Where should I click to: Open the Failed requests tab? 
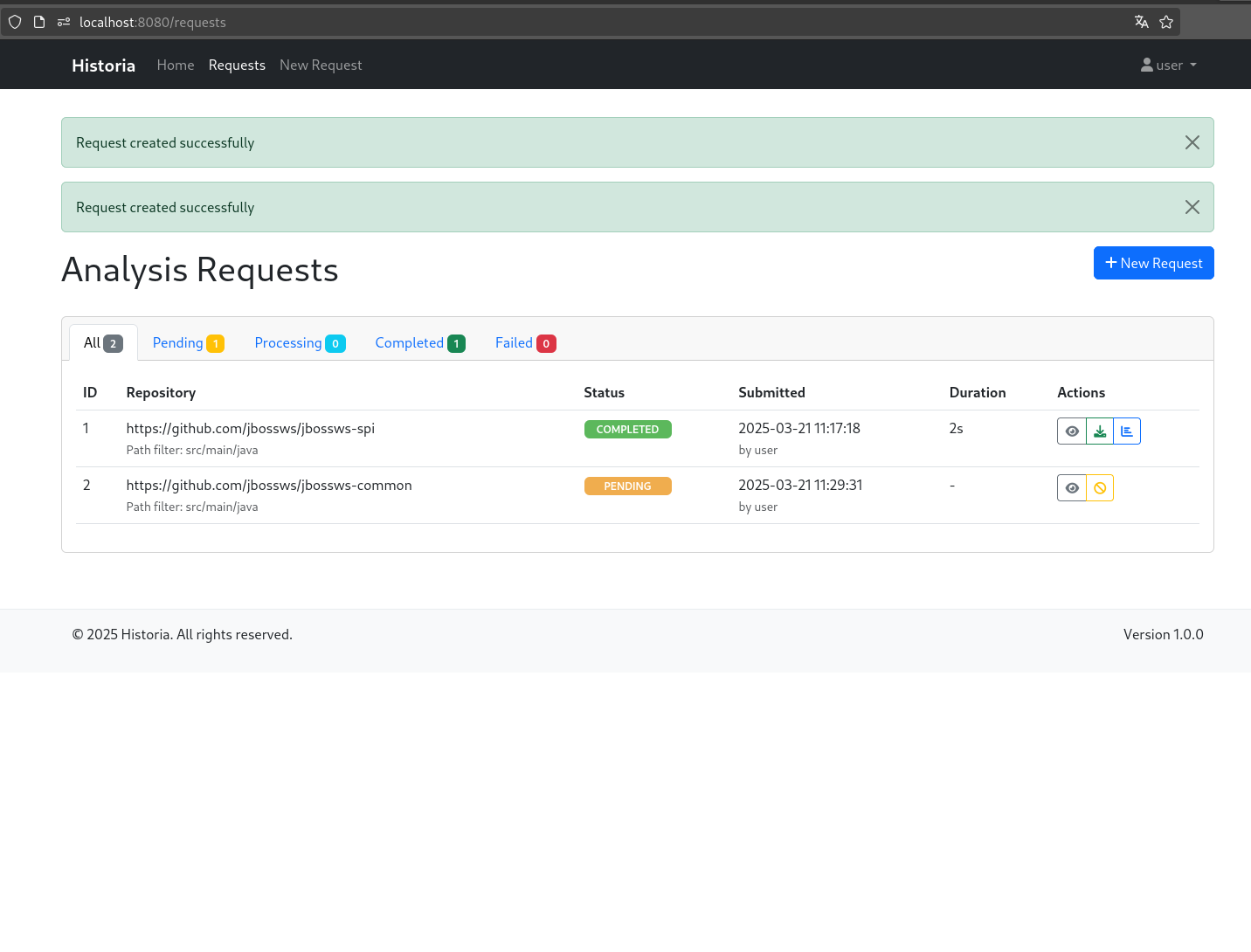[x=524, y=342]
